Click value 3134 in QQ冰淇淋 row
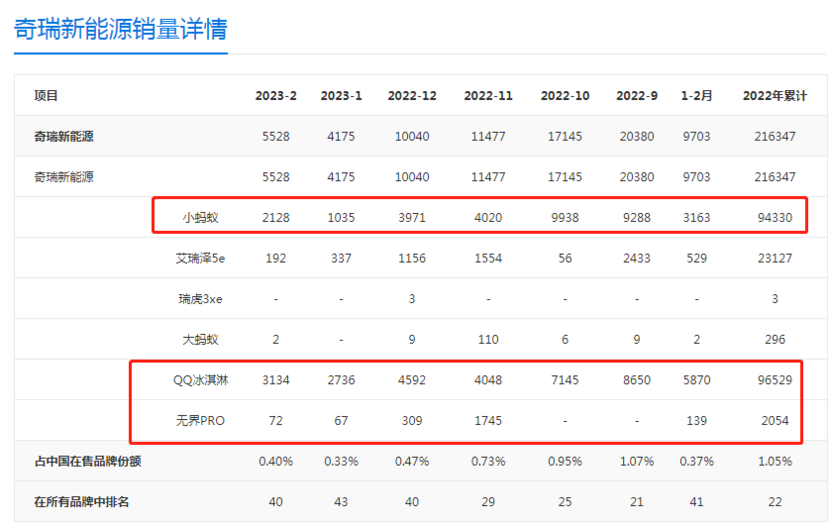The width and height of the screenshot is (830, 525). (276, 380)
